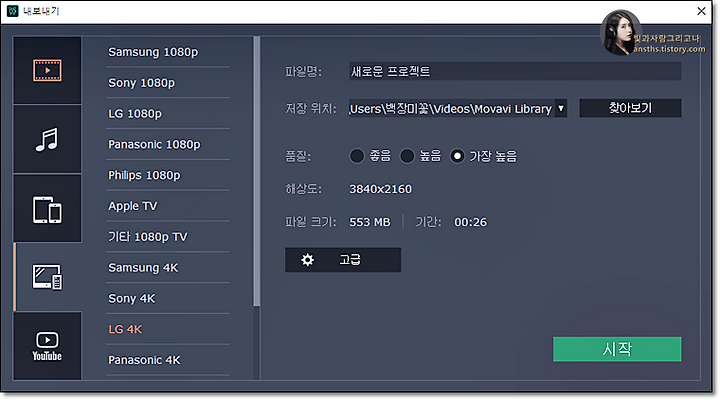Select the 좋음 quality option

click(357, 156)
